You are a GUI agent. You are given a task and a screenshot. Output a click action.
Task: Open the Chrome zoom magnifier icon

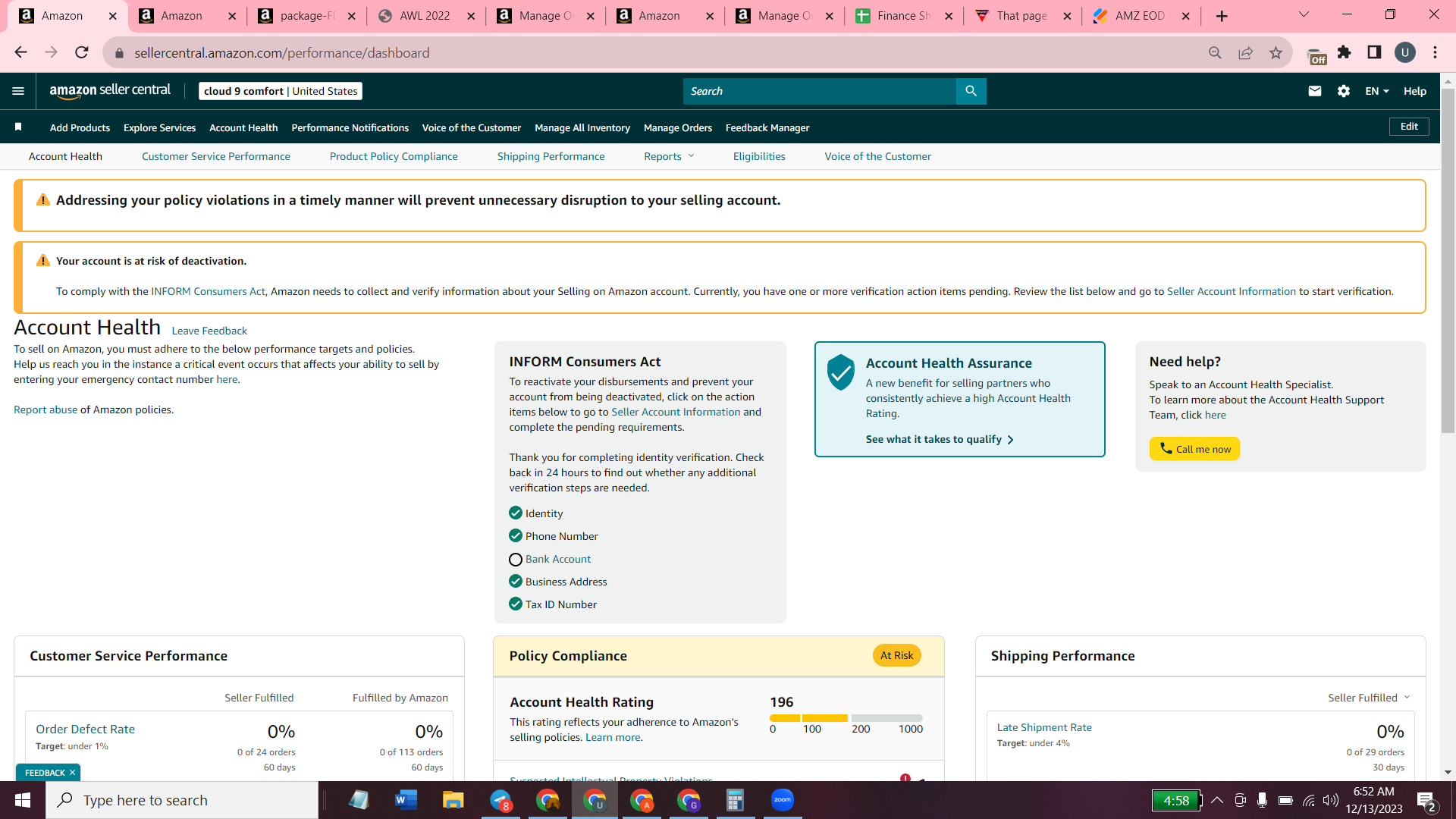tap(1215, 52)
